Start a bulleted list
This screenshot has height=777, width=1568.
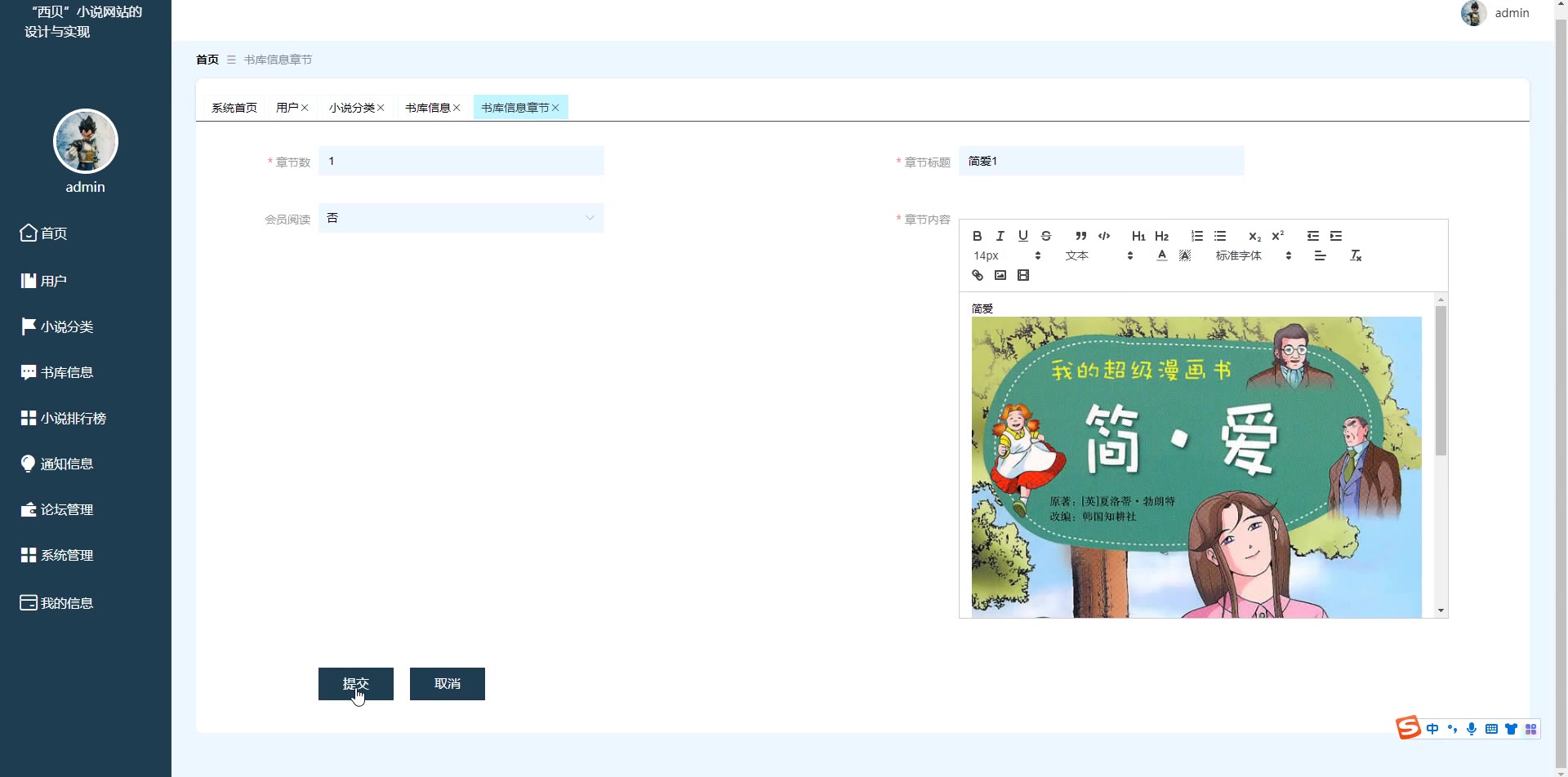1220,236
